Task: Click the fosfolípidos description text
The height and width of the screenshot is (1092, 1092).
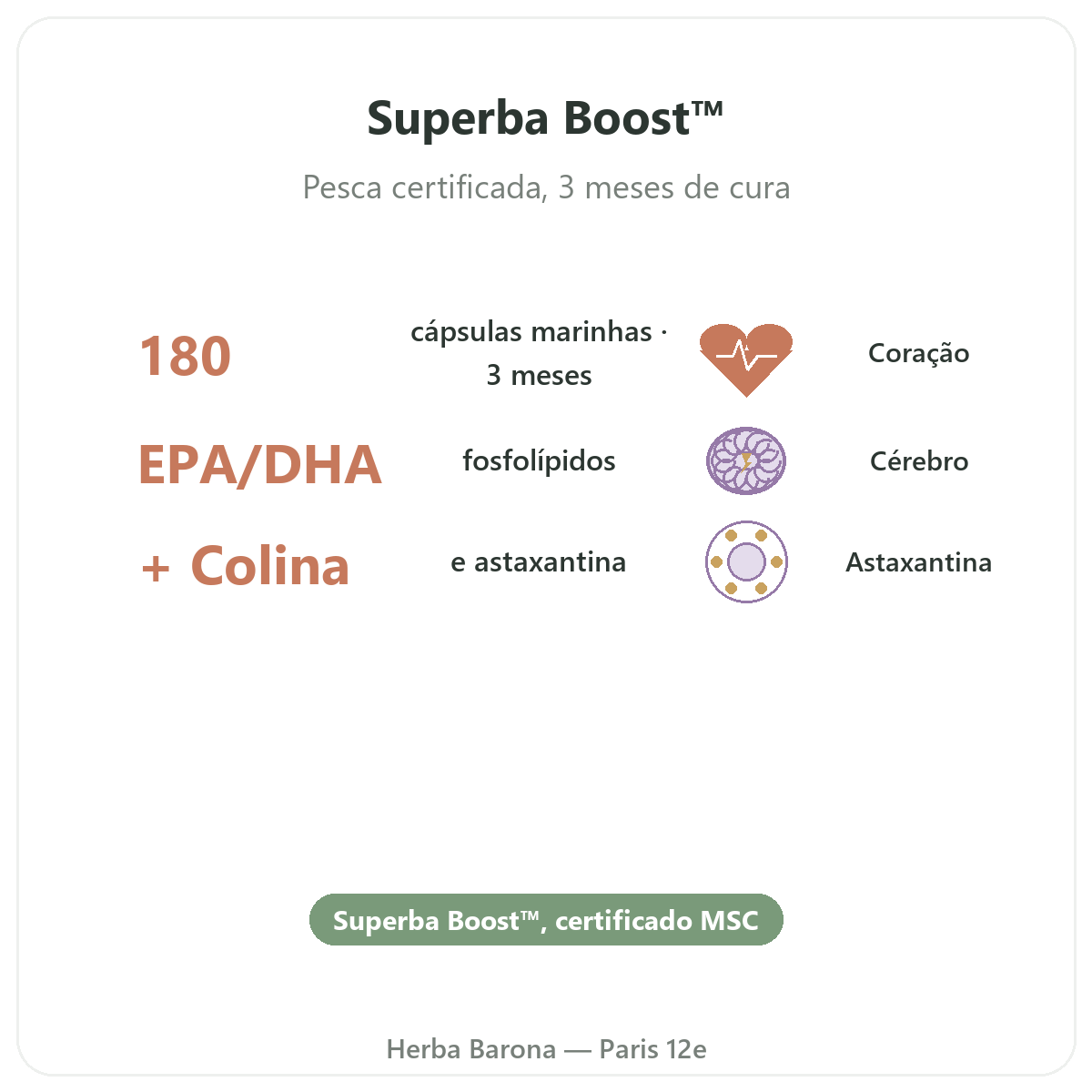Action: [x=539, y=461]
